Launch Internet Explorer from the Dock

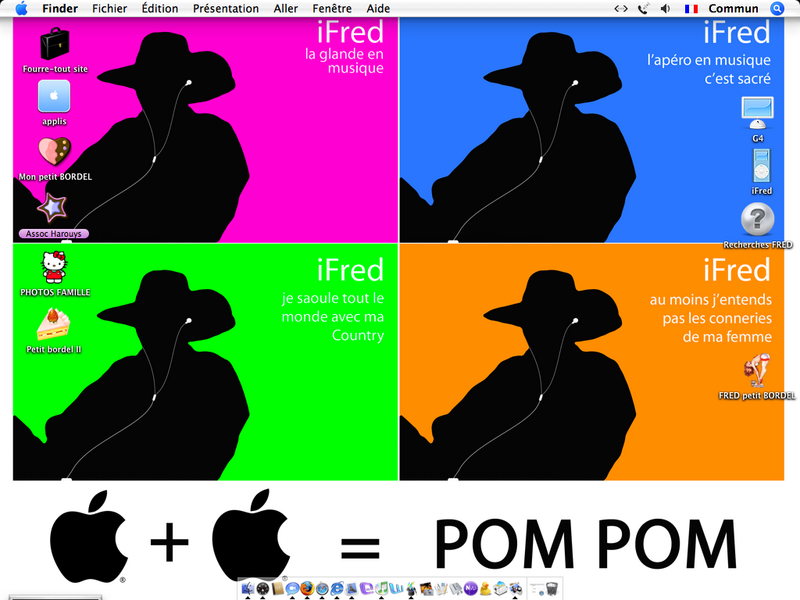coord(337,588)
